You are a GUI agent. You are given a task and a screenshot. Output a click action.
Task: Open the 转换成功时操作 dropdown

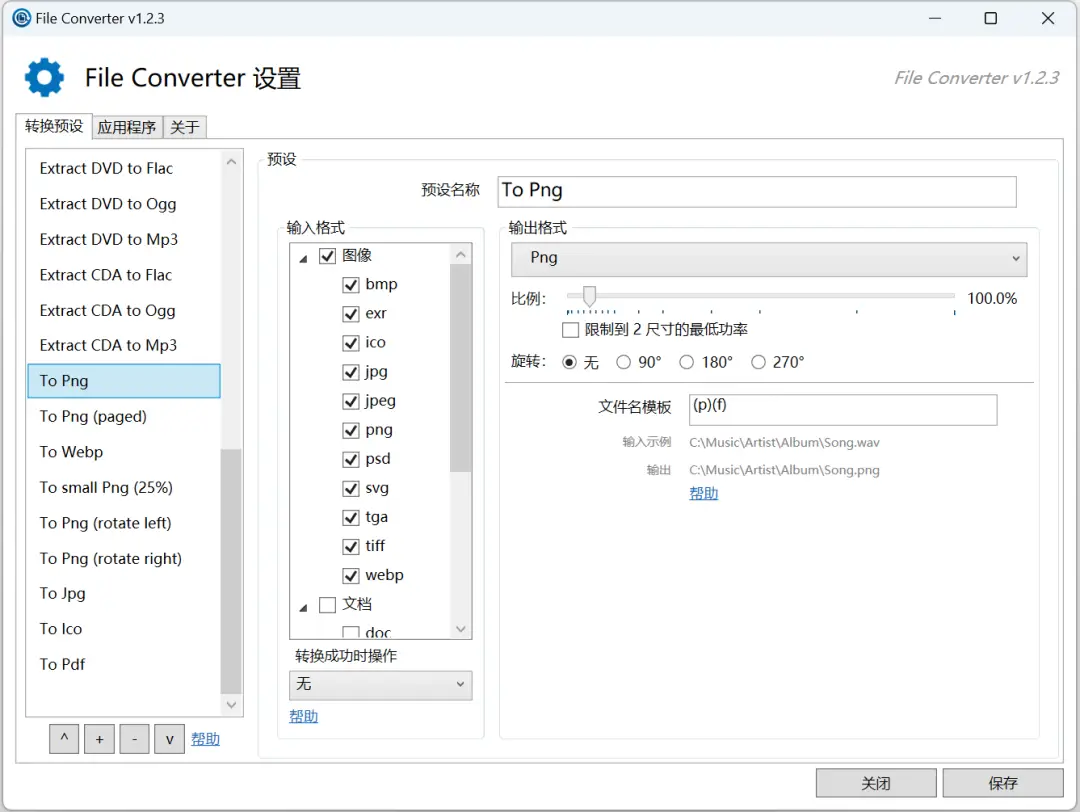(x=380, y=684)
